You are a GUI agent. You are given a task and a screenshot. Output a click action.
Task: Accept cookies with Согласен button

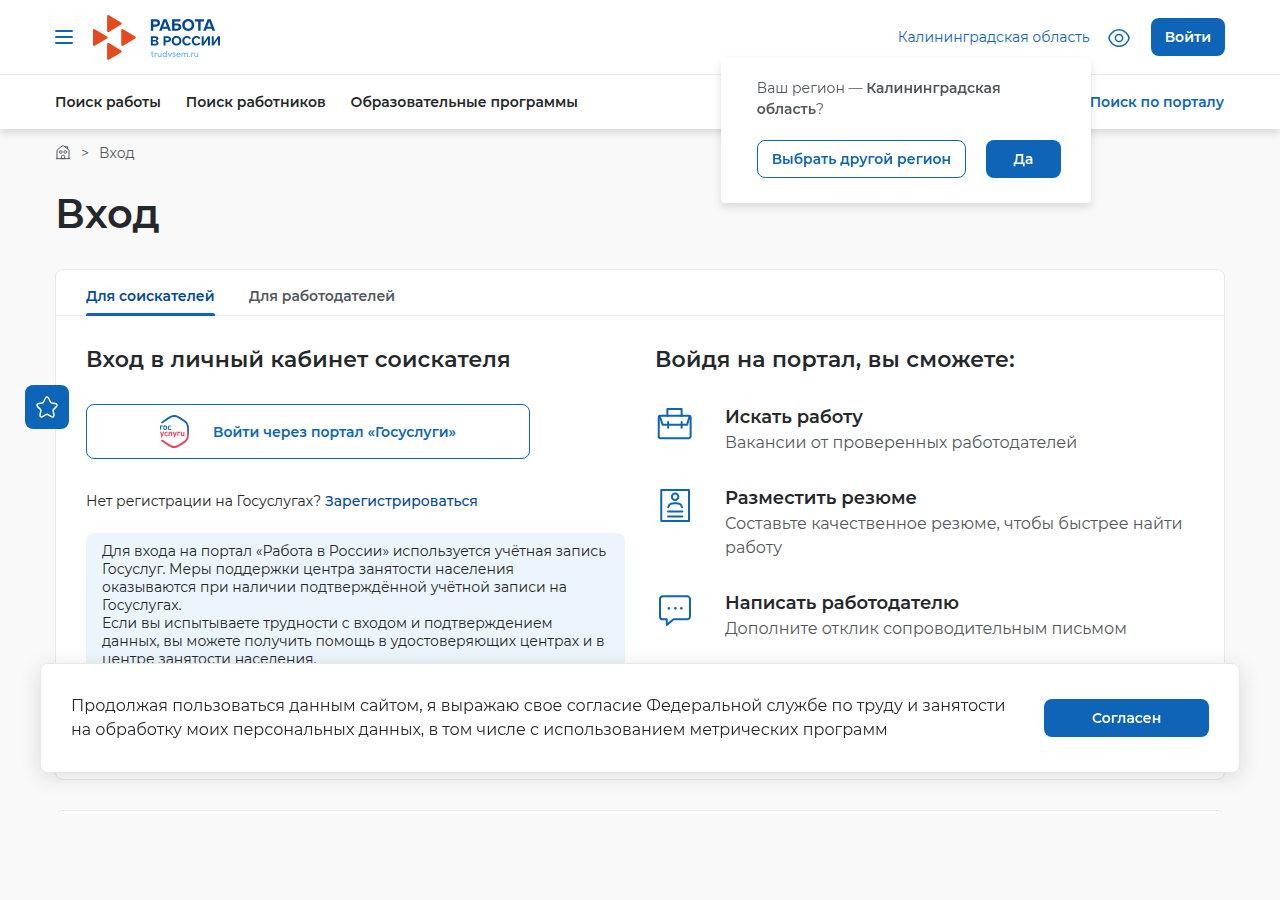(1126, 718)
